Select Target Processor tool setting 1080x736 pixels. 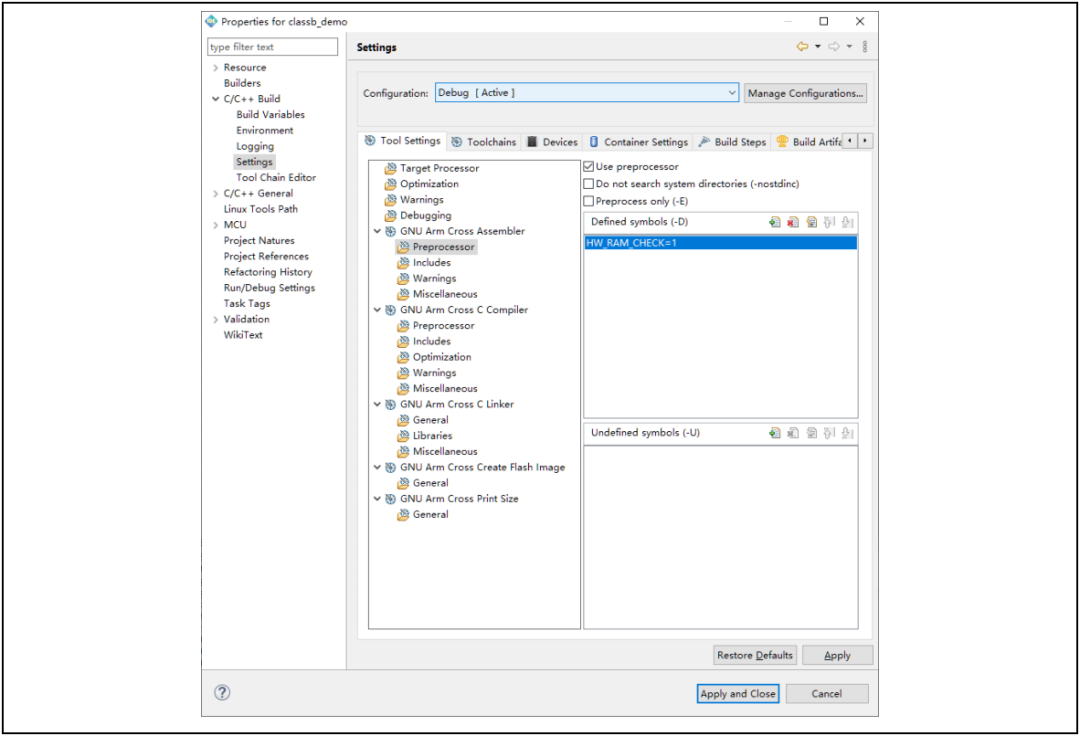click(x=439, y=168)
